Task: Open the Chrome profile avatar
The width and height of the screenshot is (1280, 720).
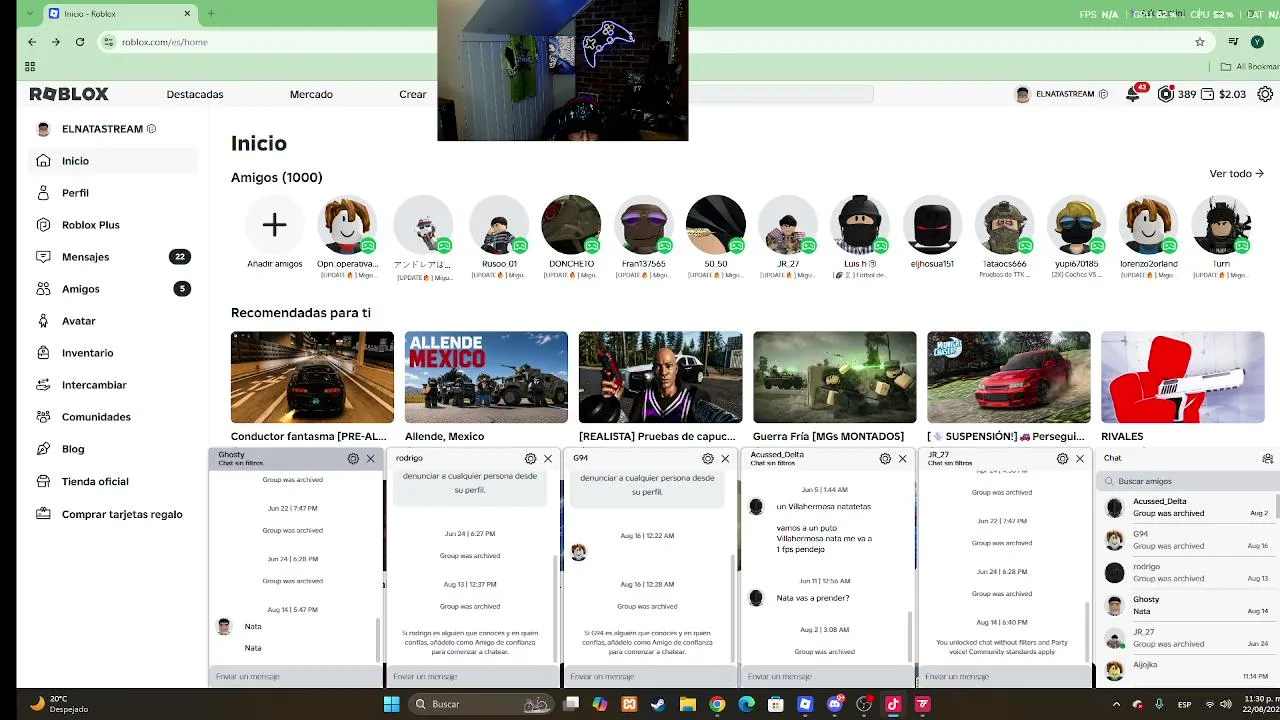Action: pos(1258,42)
